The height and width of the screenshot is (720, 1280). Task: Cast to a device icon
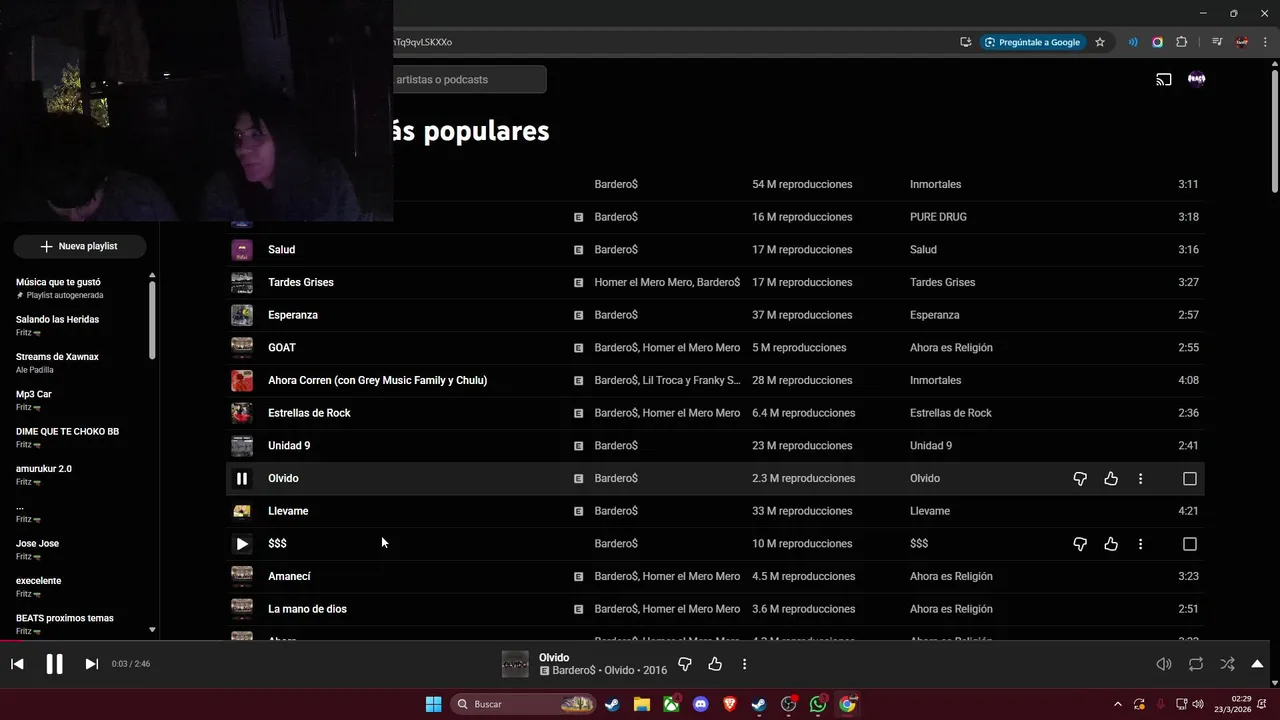1164,79
